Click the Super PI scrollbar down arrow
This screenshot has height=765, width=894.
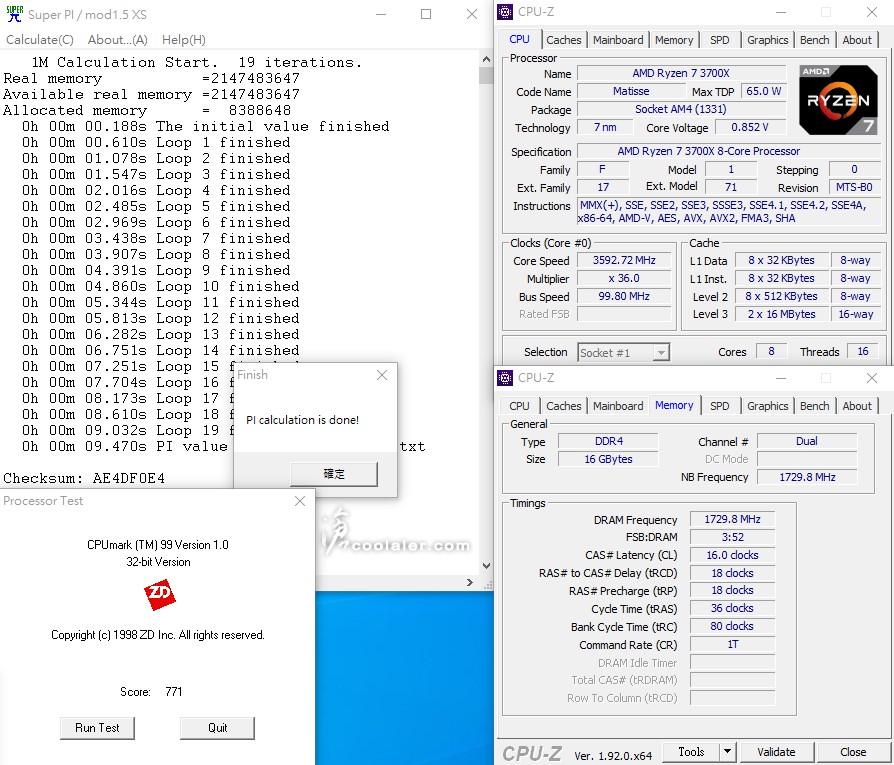click(x=486, y=565)
